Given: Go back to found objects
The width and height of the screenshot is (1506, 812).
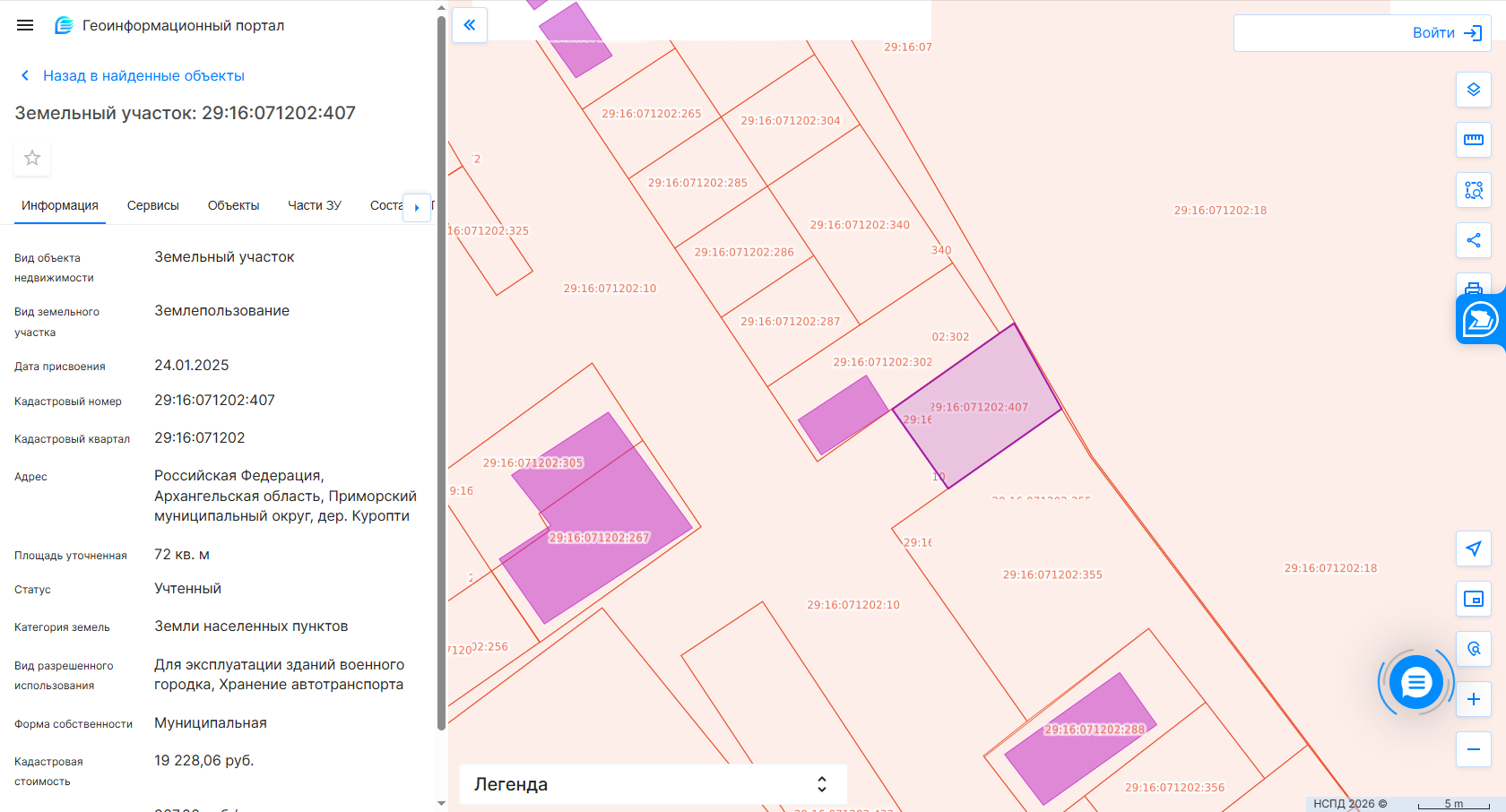Looking at the screenshot, I should click(x=133, y=75).
